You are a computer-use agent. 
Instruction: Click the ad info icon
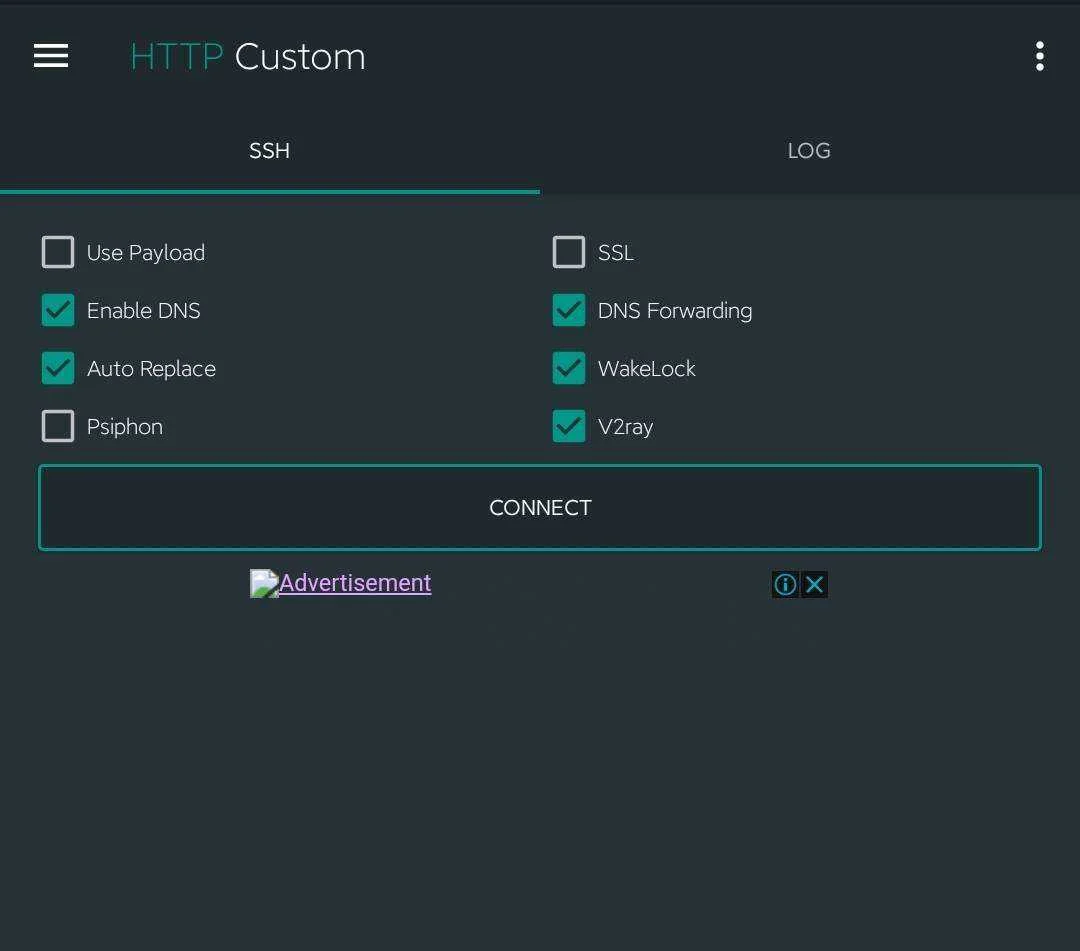(785, 585)
